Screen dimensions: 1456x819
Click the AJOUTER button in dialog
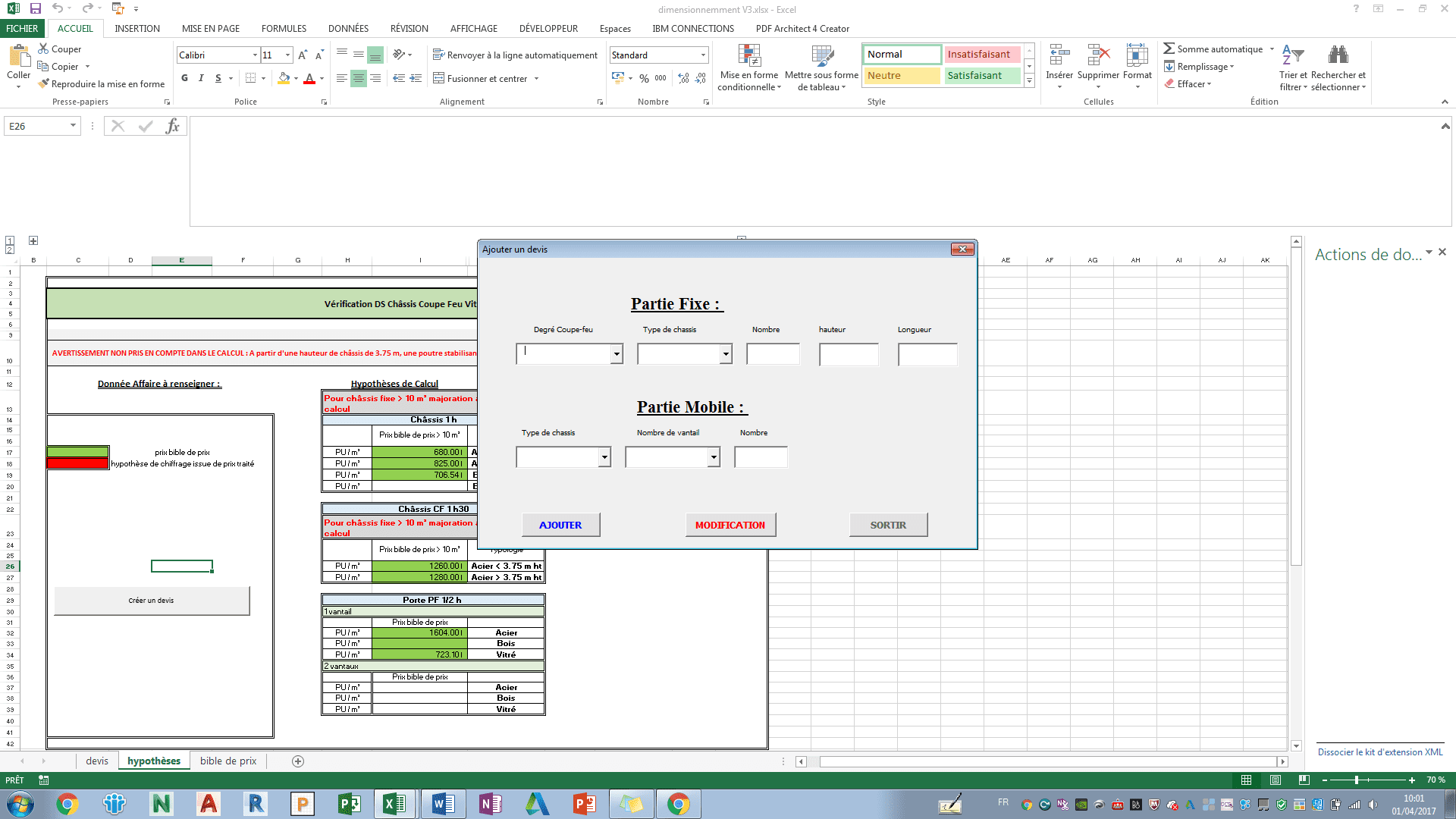(560, 525)
